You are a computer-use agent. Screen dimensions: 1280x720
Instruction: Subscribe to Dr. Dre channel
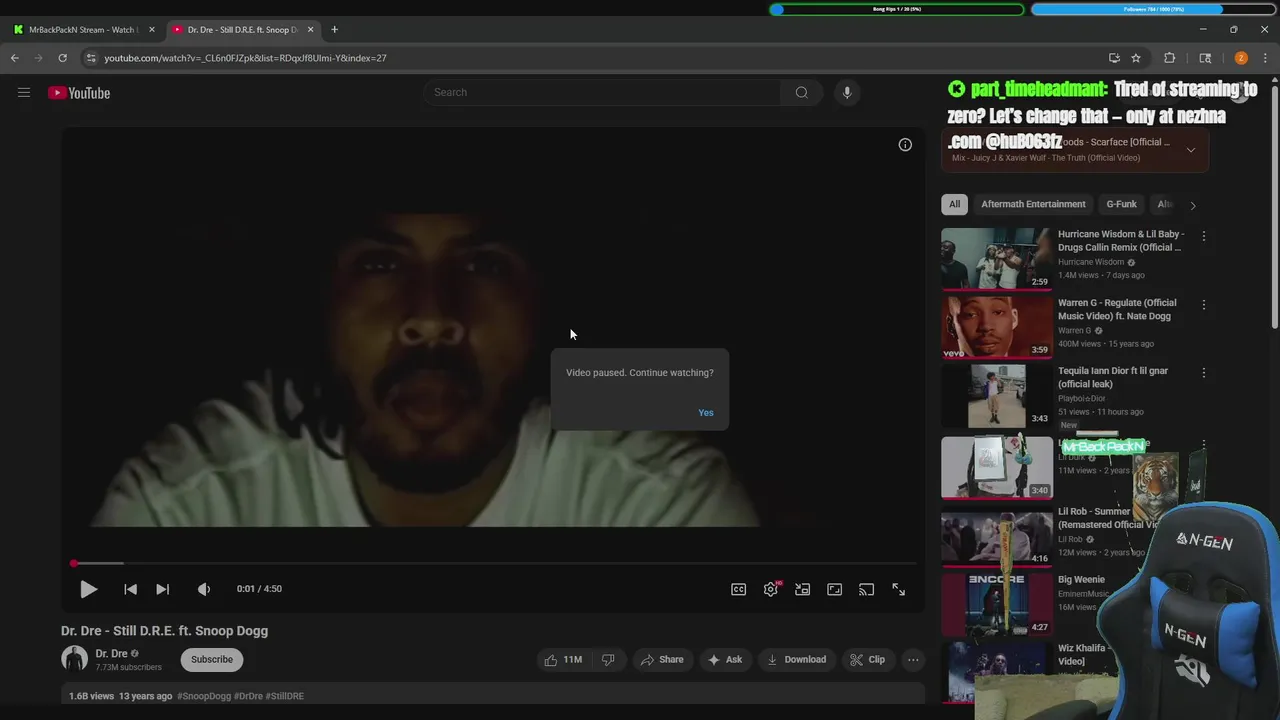pos(212,660)
